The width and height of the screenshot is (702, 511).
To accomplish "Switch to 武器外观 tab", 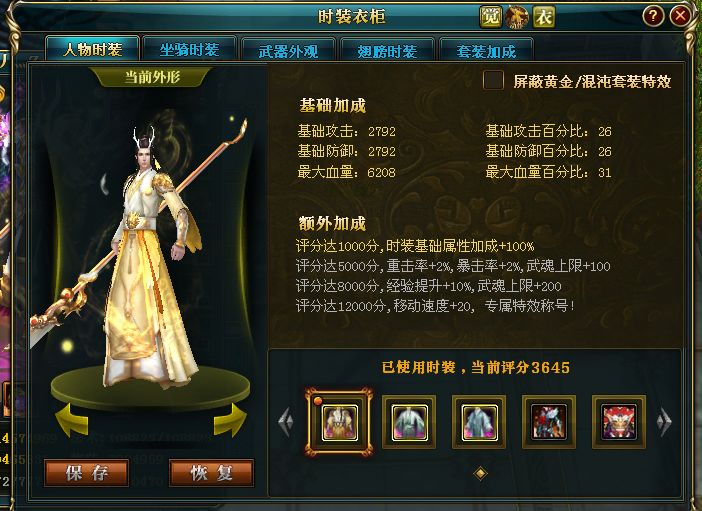I will 288,51.
